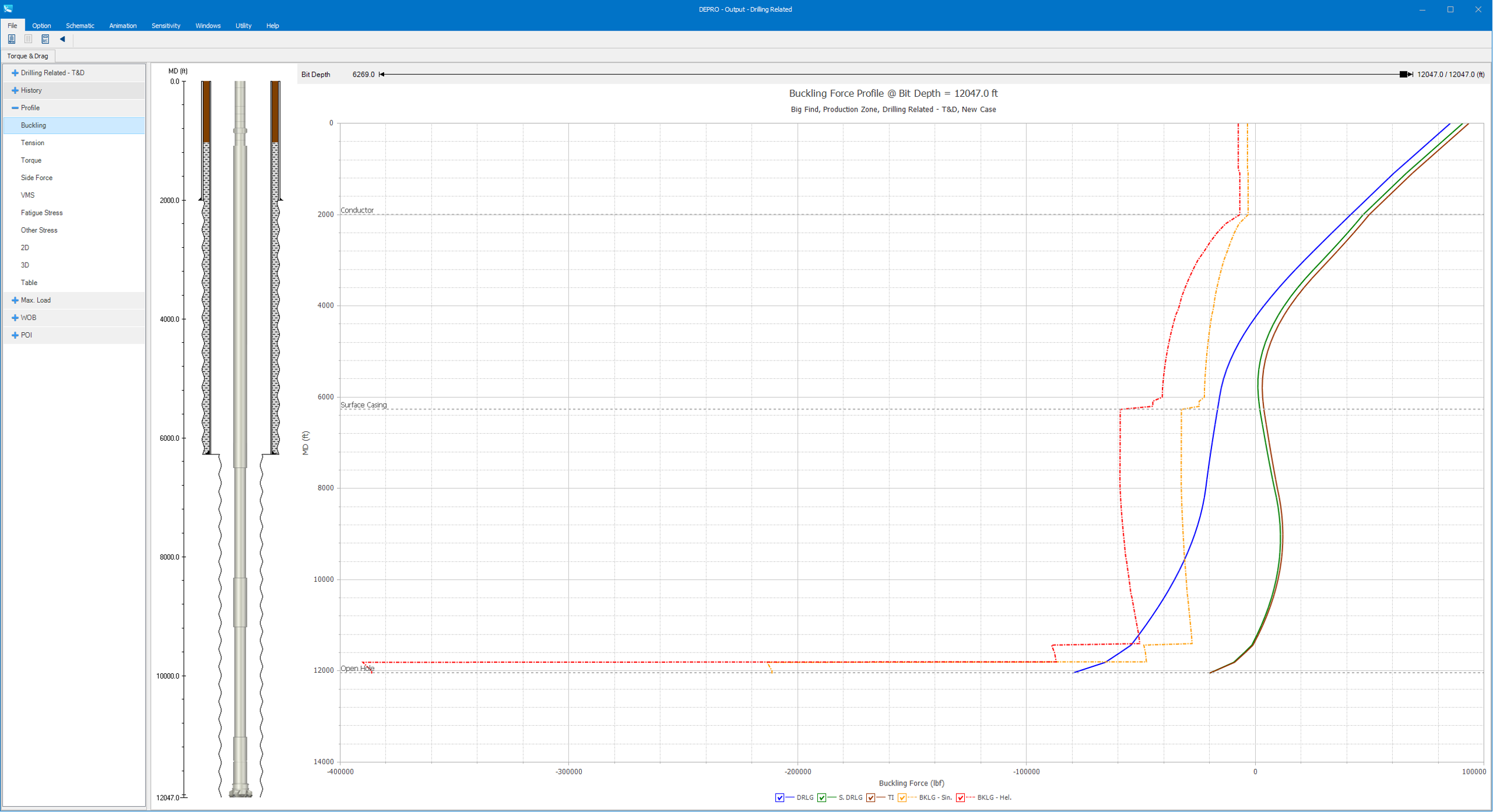The image size is (1493, 812).
Task: Uncheck the DRLG series checkbox
Action: 780,798
